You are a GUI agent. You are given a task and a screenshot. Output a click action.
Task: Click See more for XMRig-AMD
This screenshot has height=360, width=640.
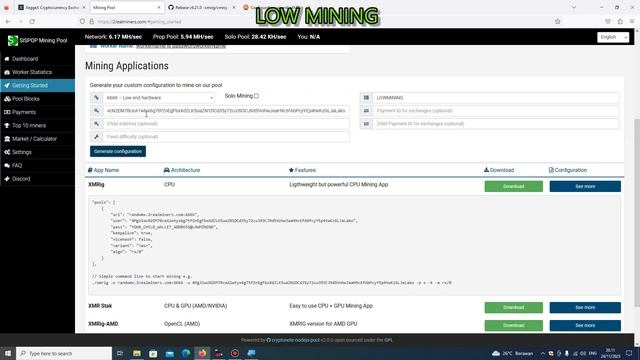(585, 325)
